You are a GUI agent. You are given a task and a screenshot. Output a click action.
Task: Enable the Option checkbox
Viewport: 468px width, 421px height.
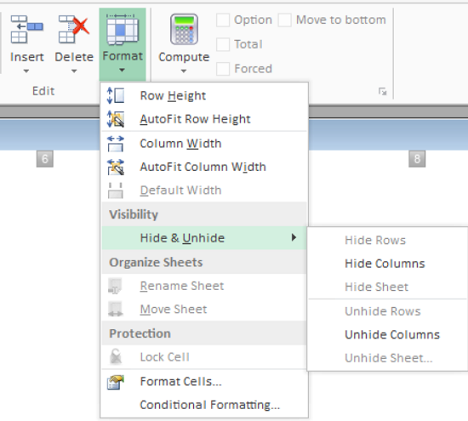coord(223,20)
